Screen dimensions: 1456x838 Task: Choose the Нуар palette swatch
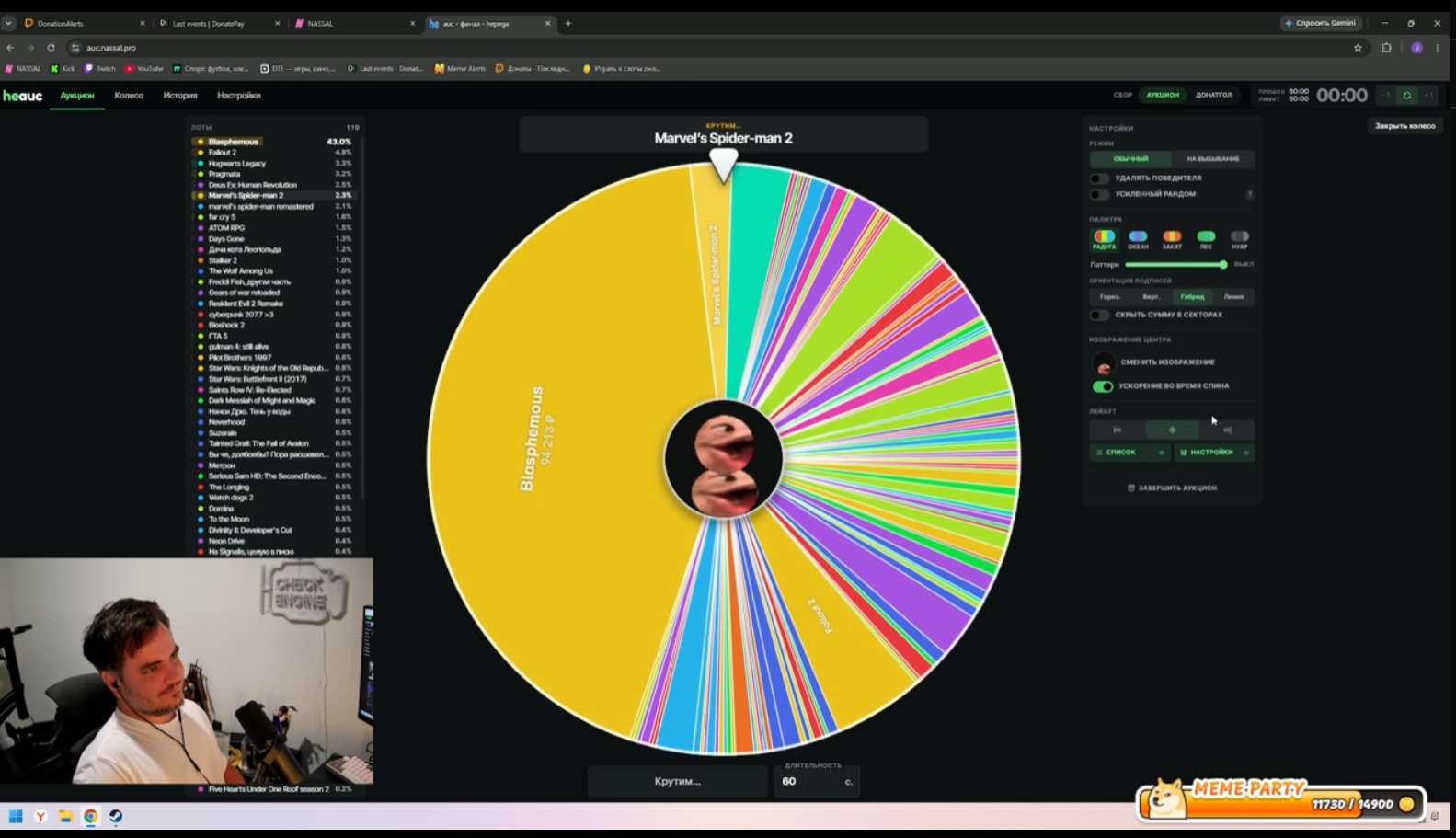pyautogui.click(x=1240, y=239)
